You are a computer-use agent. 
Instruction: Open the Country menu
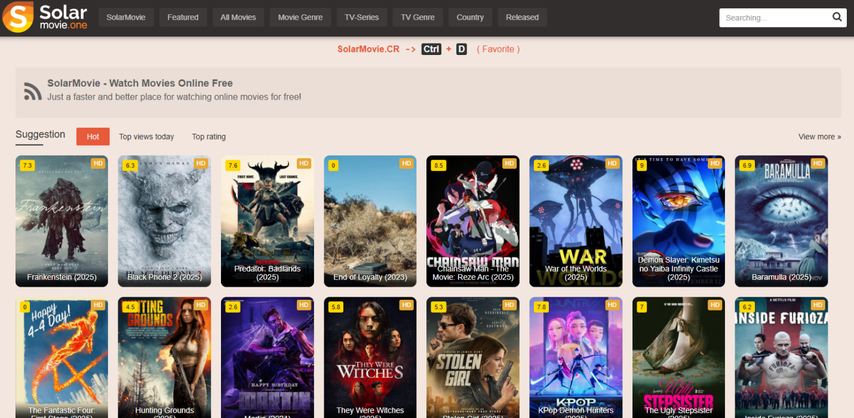(x=470, y=17)
